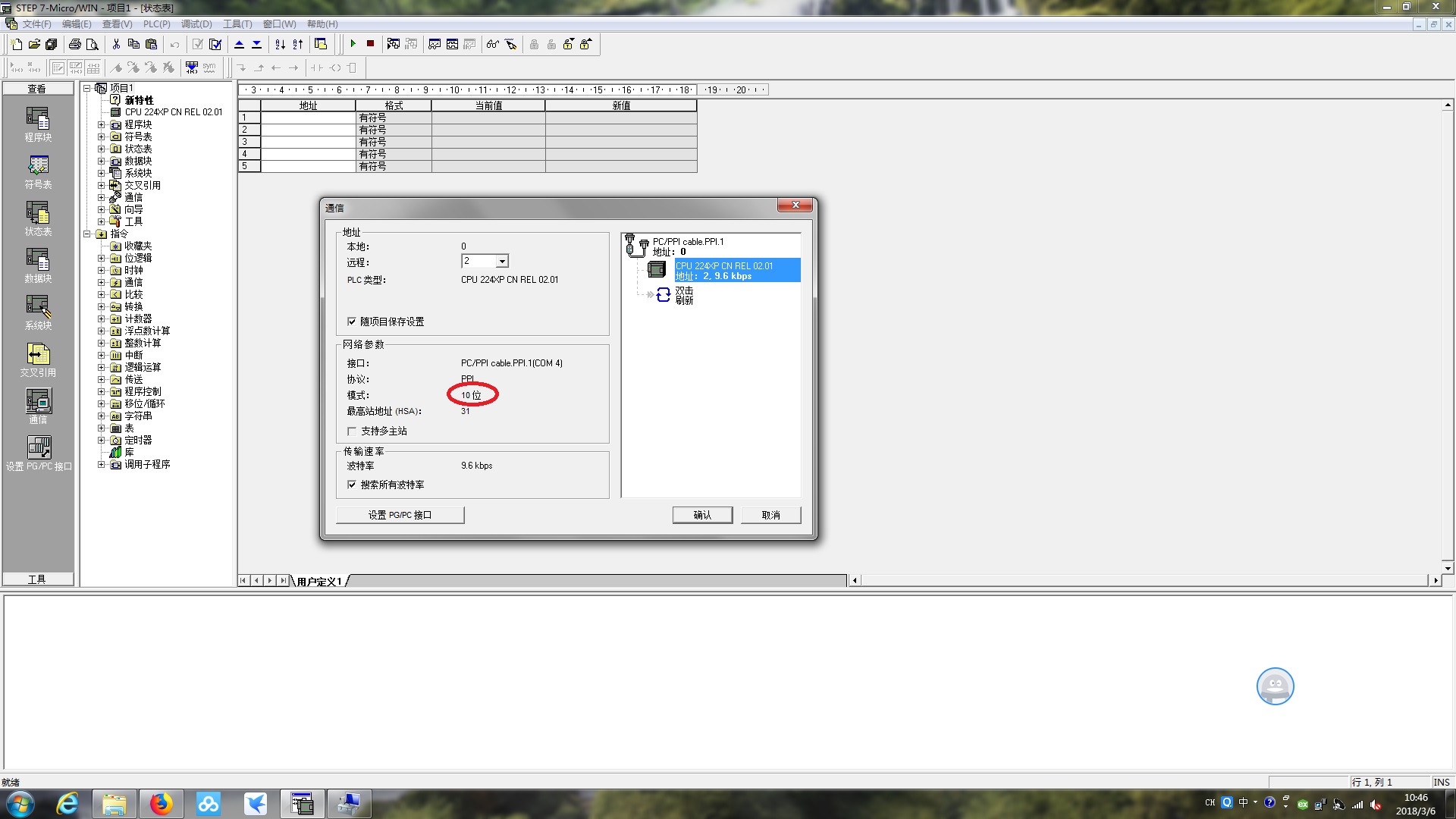Open 数据块 icon in sidebar
Screen dimensions: 1456x819
(x=38, y=259)
